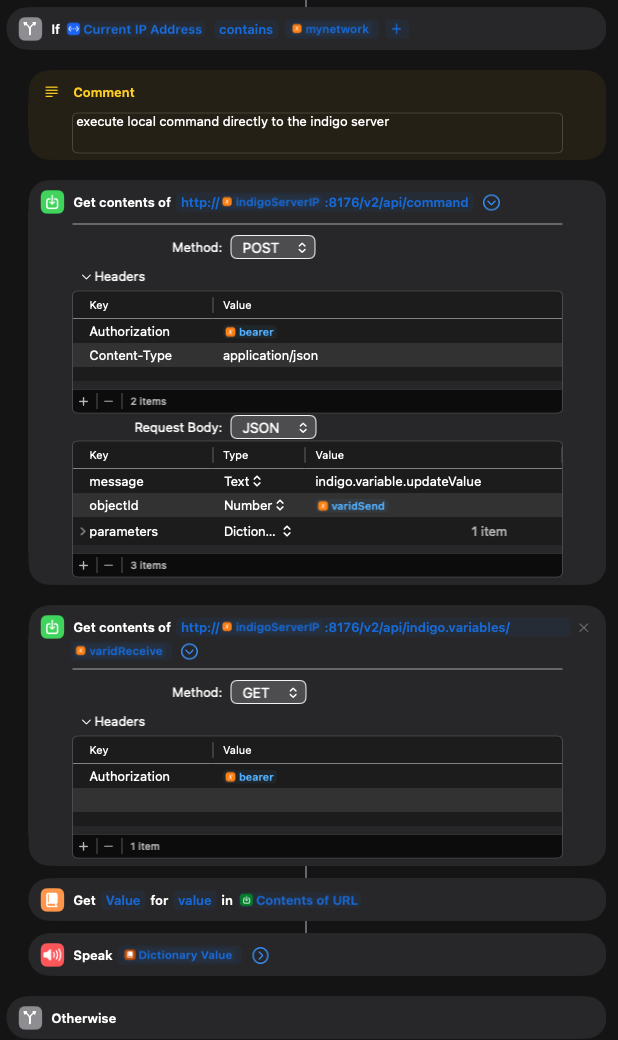Click the Otherwise action branch icon

31,1017
